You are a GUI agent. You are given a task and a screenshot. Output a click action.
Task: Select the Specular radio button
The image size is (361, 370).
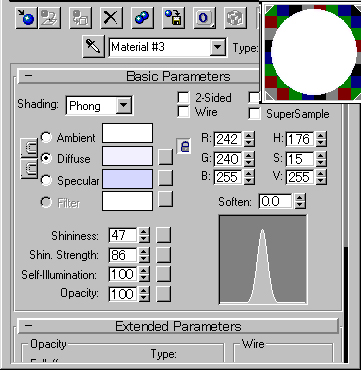46,180
